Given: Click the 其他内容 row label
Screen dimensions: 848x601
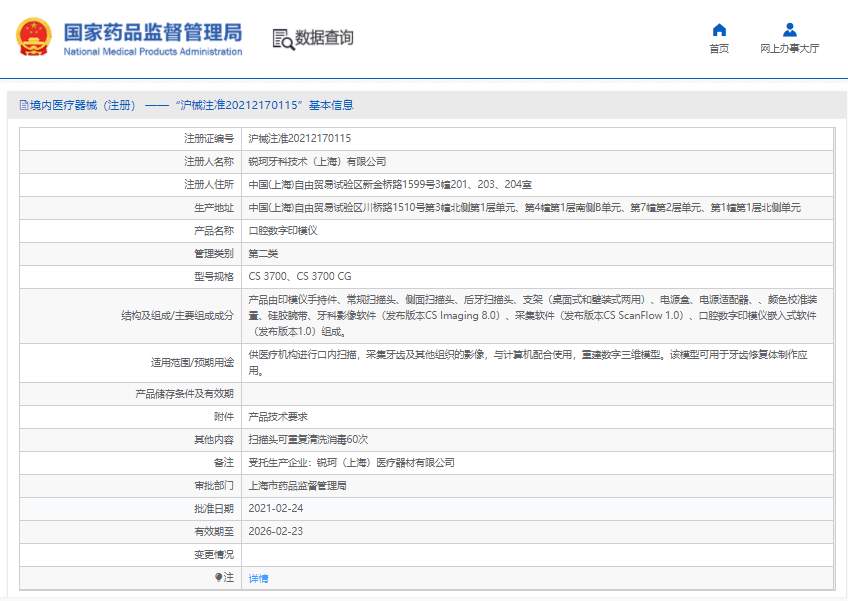Looking at the screenshot, I should [x=214, y=439].
